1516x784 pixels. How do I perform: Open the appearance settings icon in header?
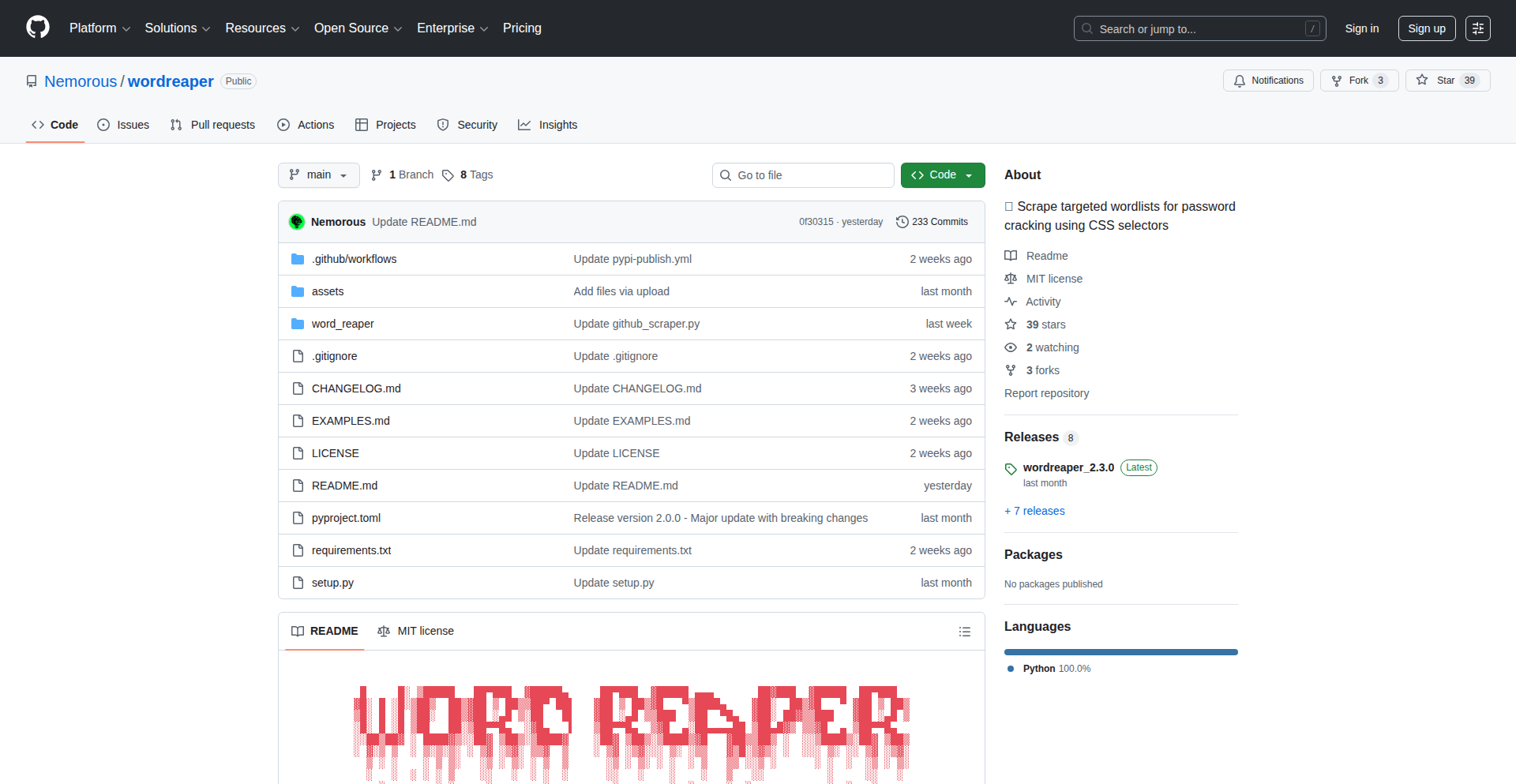coord(1478,28)
